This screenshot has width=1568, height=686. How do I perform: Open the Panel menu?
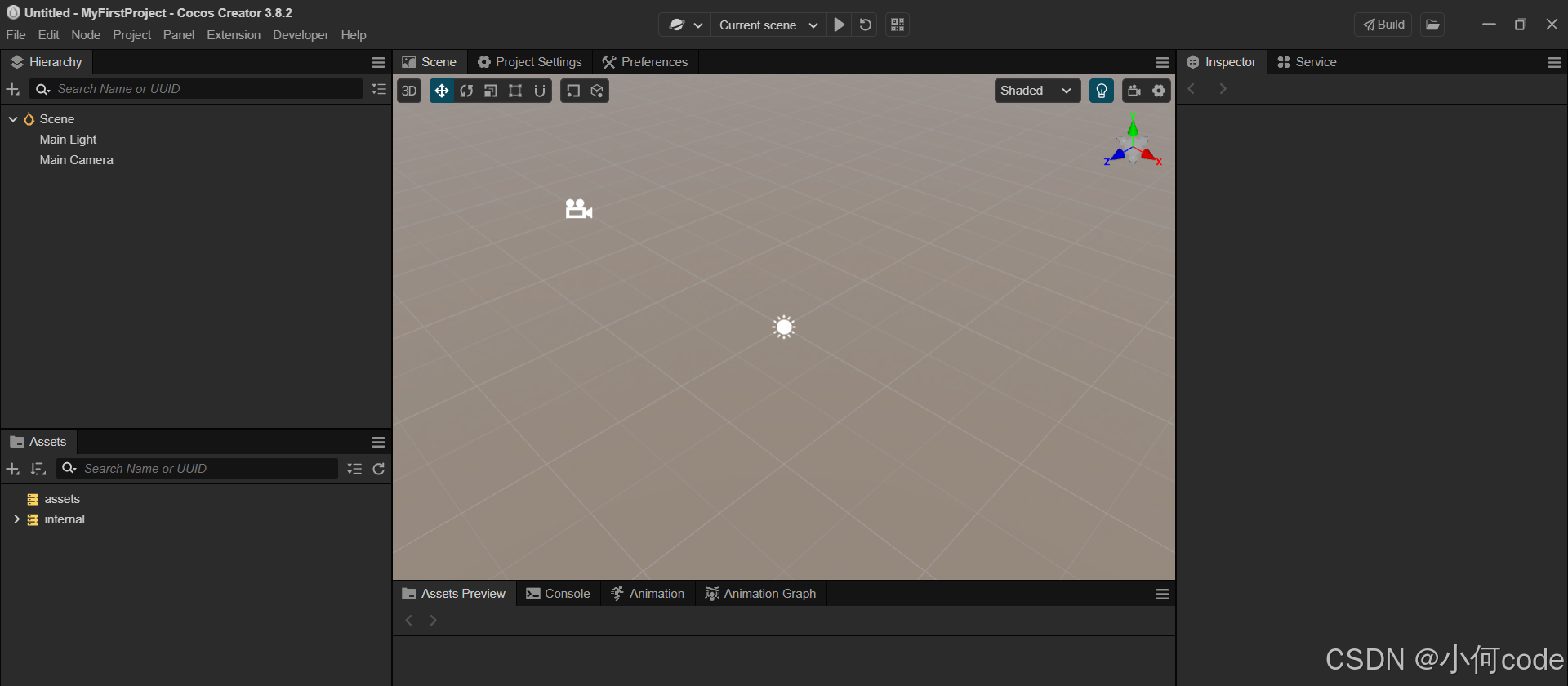179,35
